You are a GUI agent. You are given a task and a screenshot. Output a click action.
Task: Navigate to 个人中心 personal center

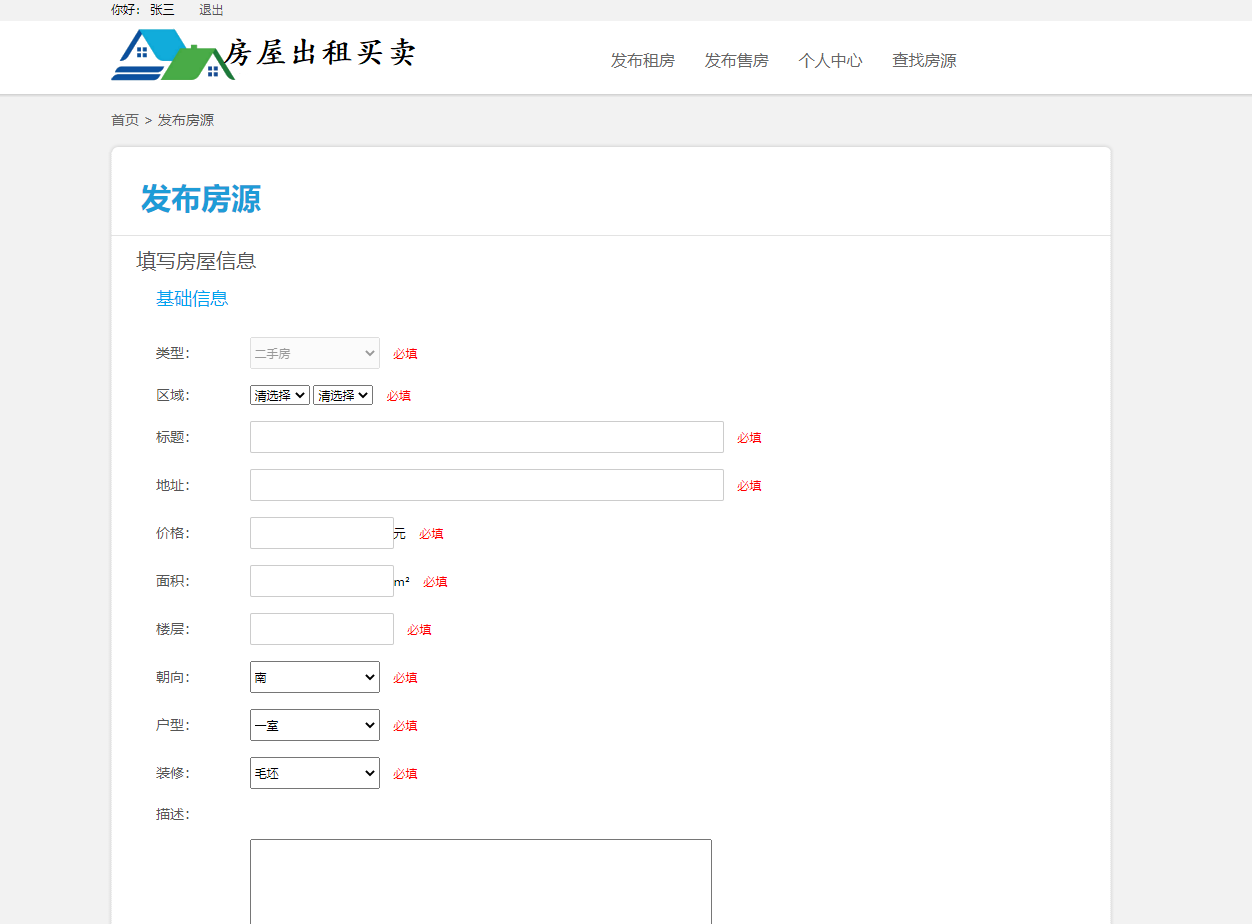(830, 60)
